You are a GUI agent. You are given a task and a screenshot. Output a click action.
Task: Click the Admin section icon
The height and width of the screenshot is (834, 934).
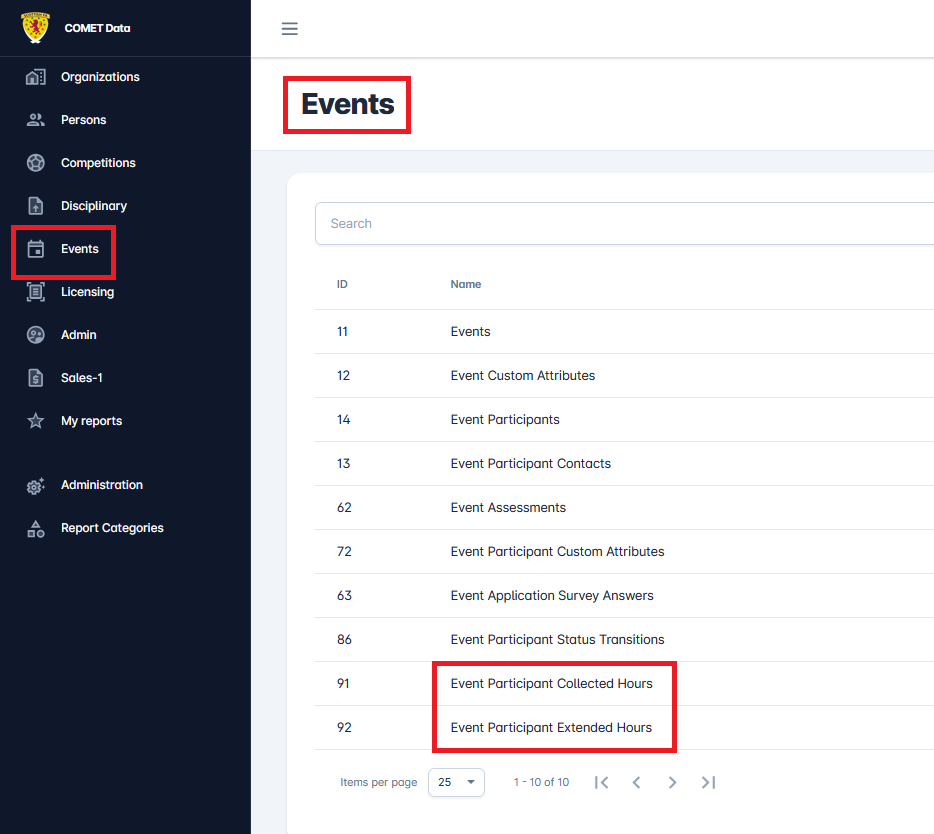click(35, 334)
